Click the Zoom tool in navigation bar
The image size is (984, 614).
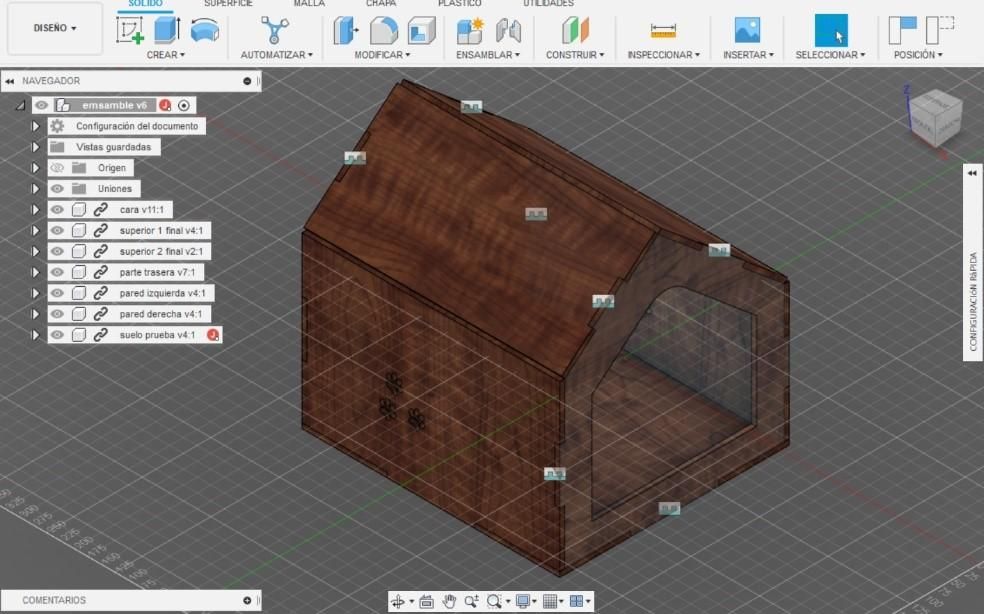(x=471, y=601)
